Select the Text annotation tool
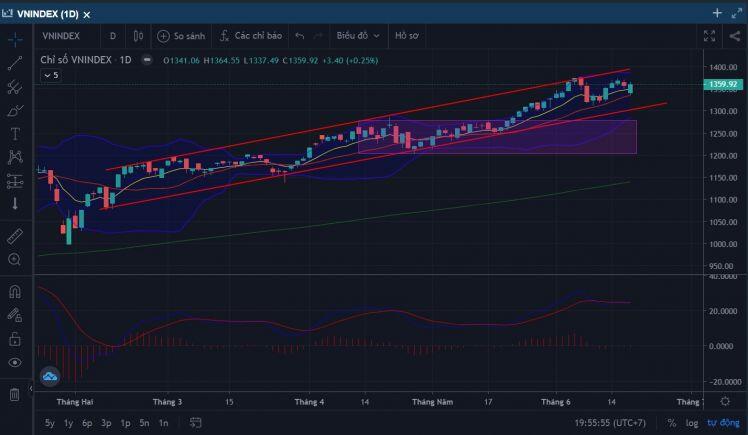This screenshot has height=435, width=748. click(x=15, y=134)
